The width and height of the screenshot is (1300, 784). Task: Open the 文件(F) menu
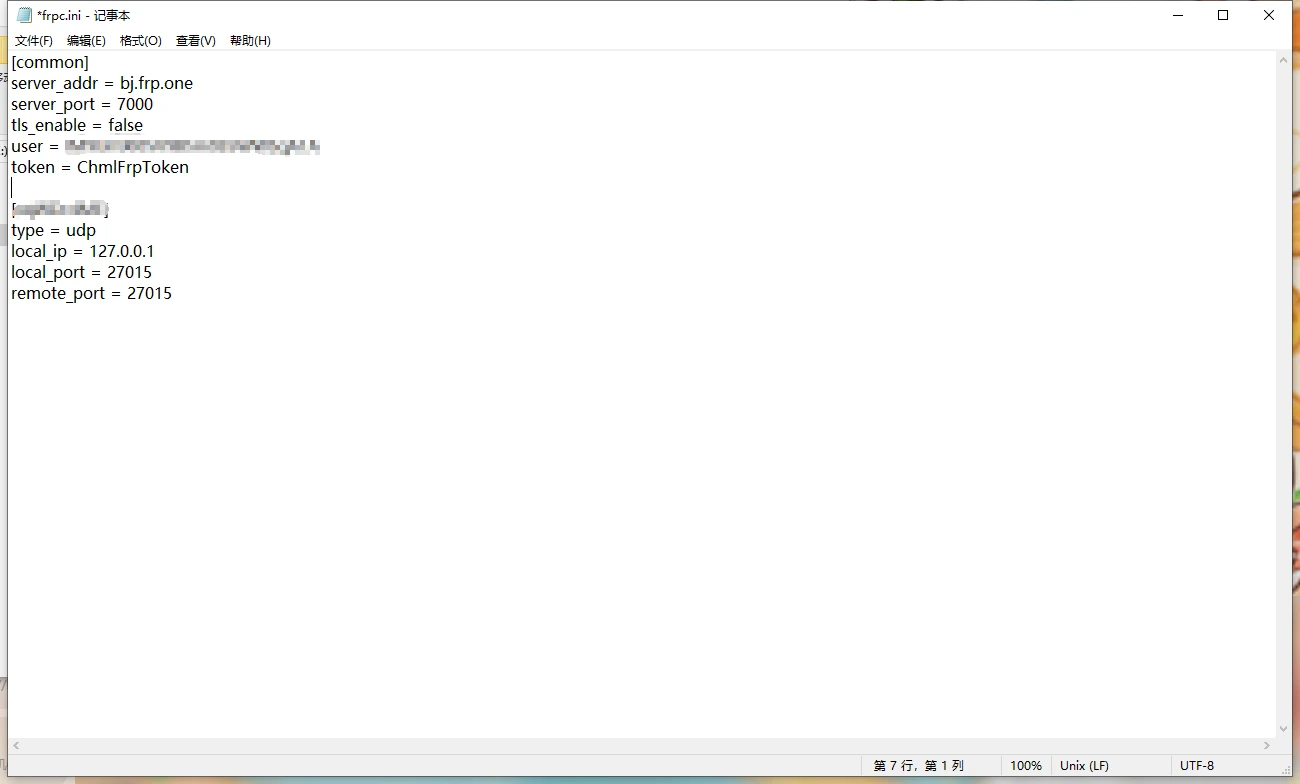[34, 41]
